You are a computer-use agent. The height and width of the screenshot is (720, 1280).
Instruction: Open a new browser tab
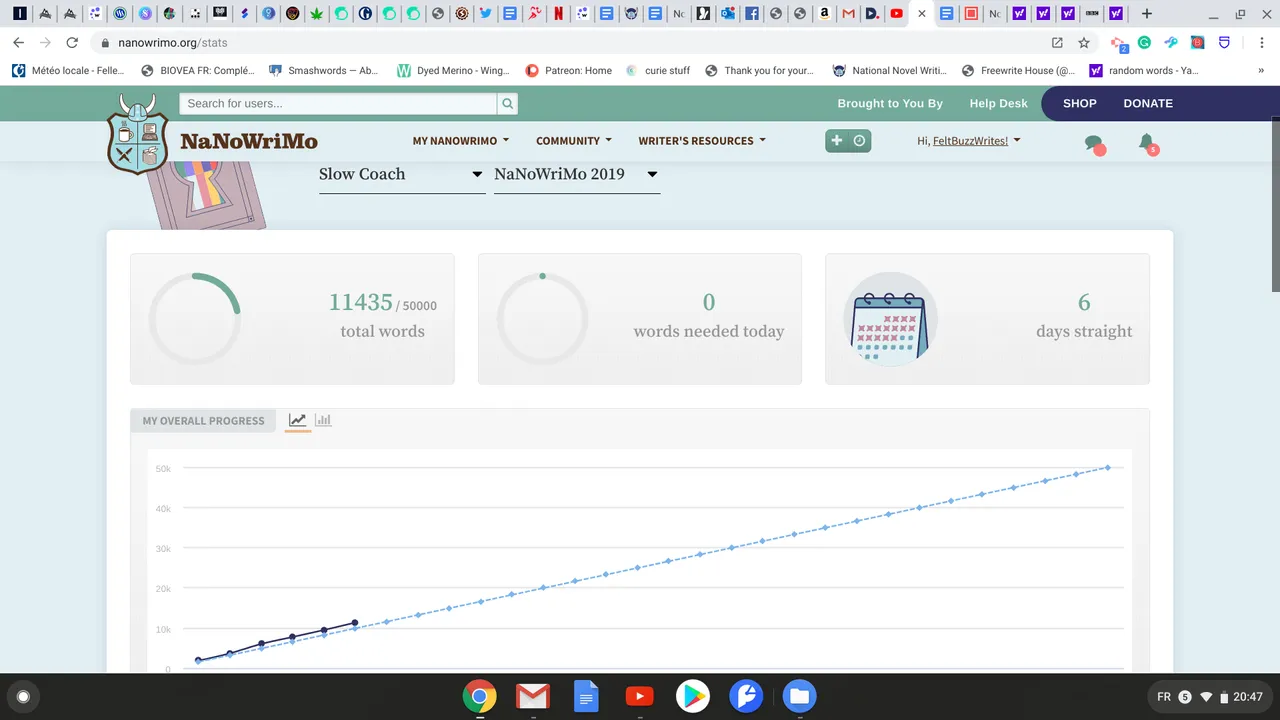(1146, 14)
